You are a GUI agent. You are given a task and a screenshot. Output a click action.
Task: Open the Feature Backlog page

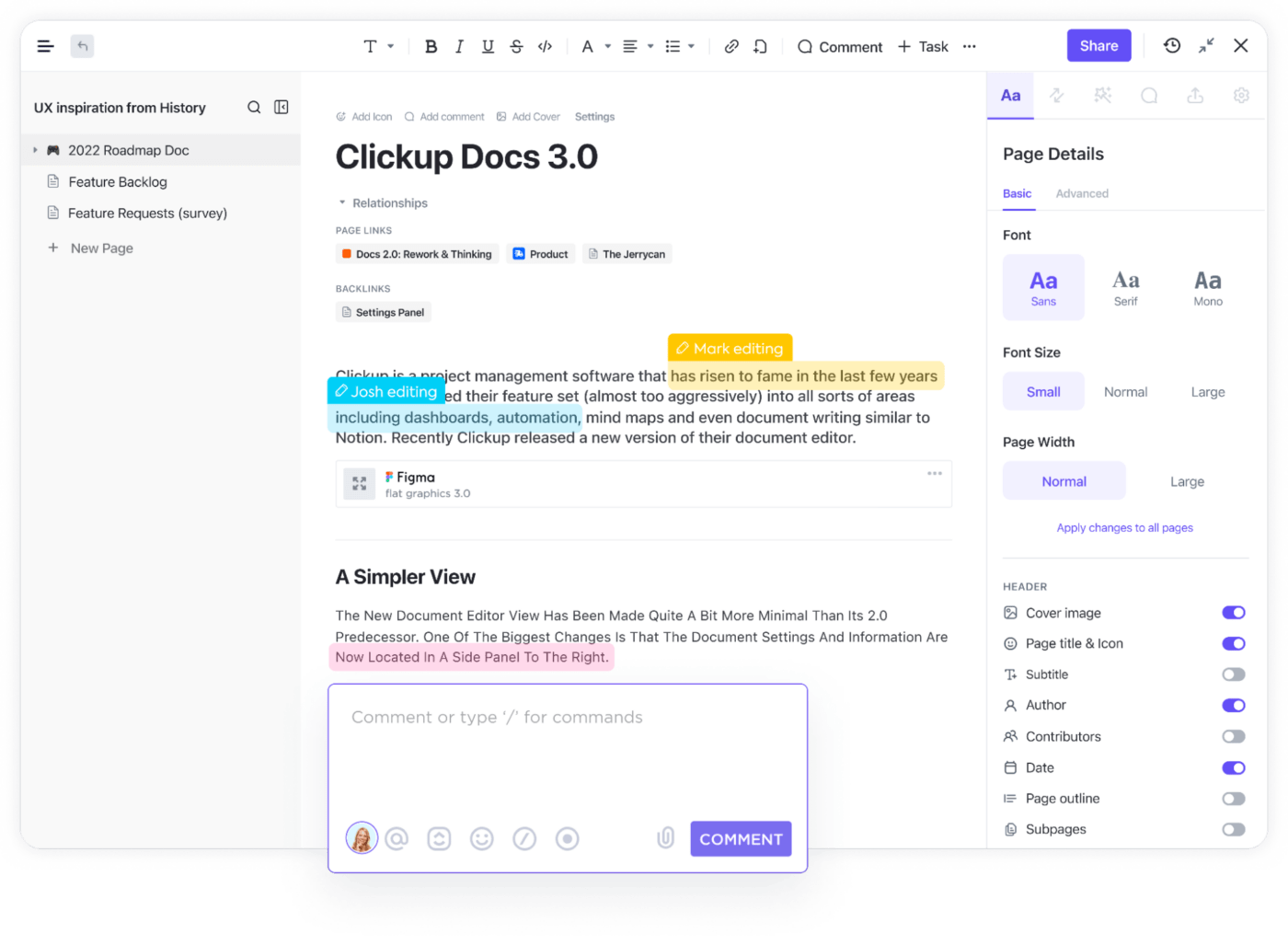click(x=118, y=182)
